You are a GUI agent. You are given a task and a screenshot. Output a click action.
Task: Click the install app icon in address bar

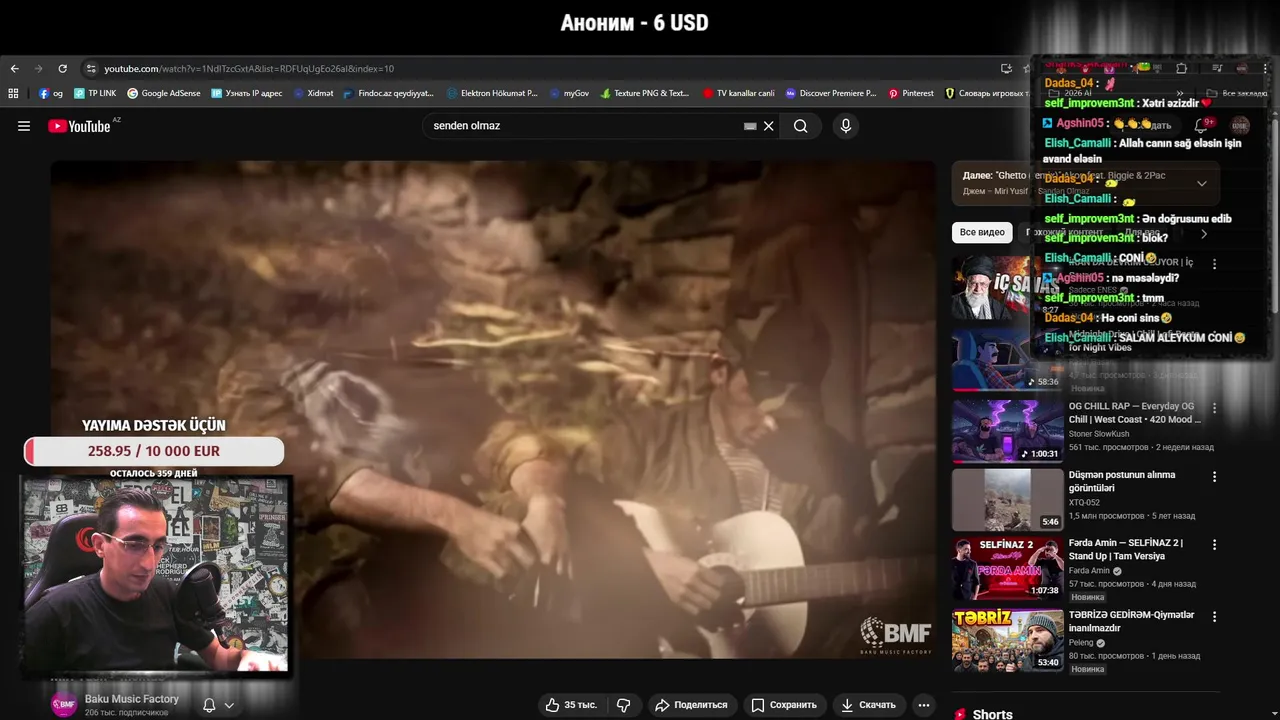1006,69
